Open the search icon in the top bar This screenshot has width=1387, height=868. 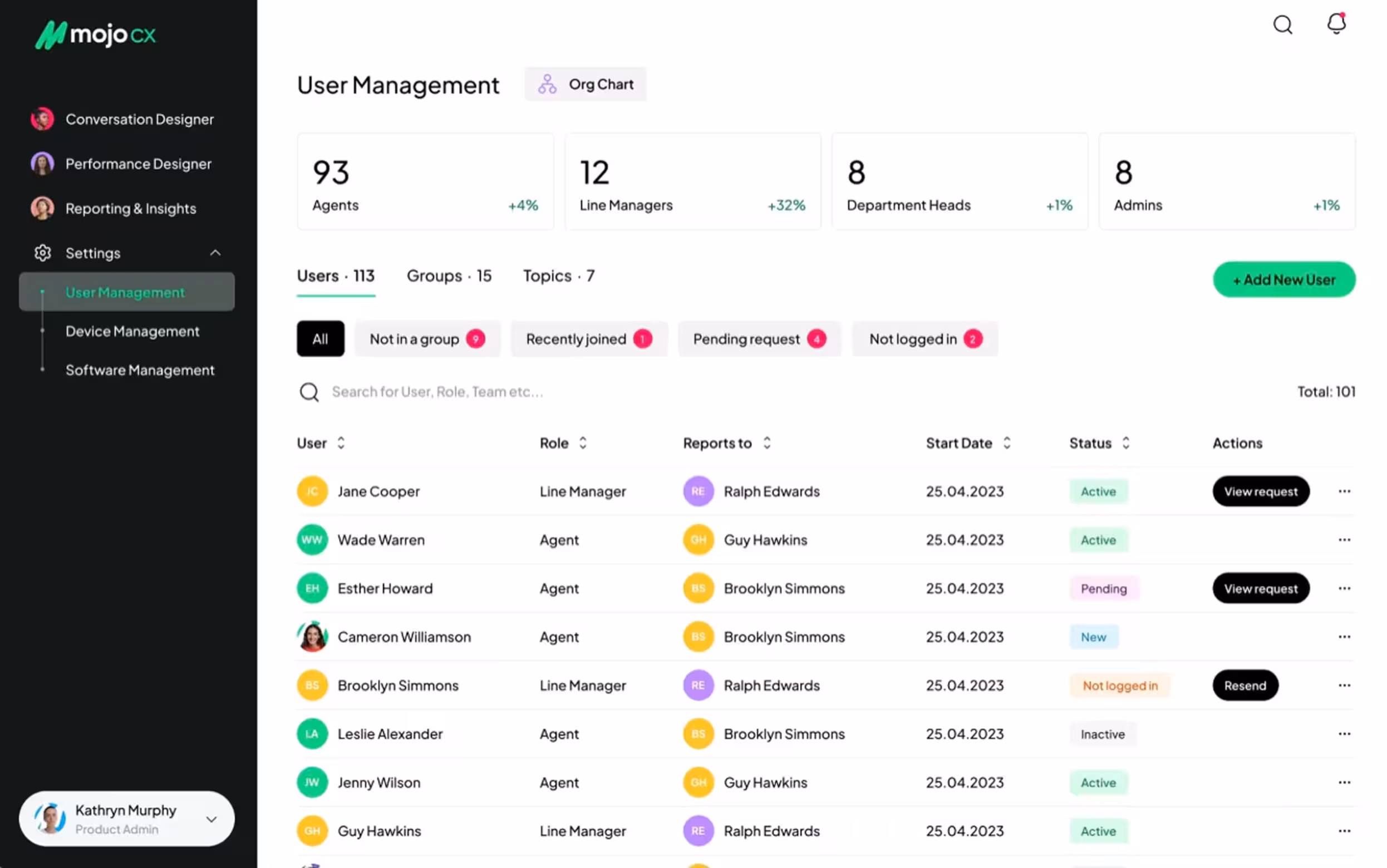tap(1283, 25)
